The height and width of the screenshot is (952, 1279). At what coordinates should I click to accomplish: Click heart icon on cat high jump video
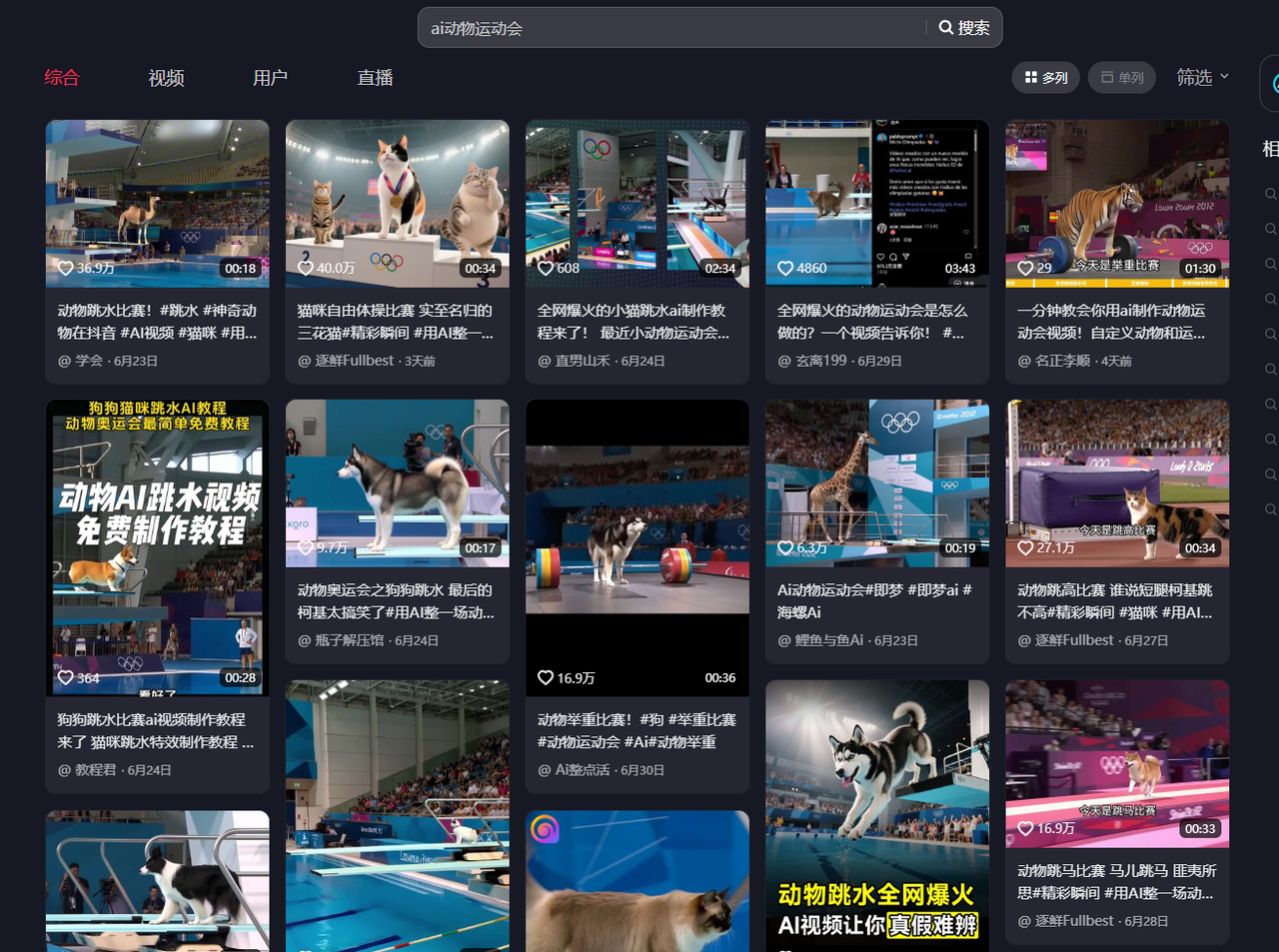pyautogui.click(x=1025, y=547)
